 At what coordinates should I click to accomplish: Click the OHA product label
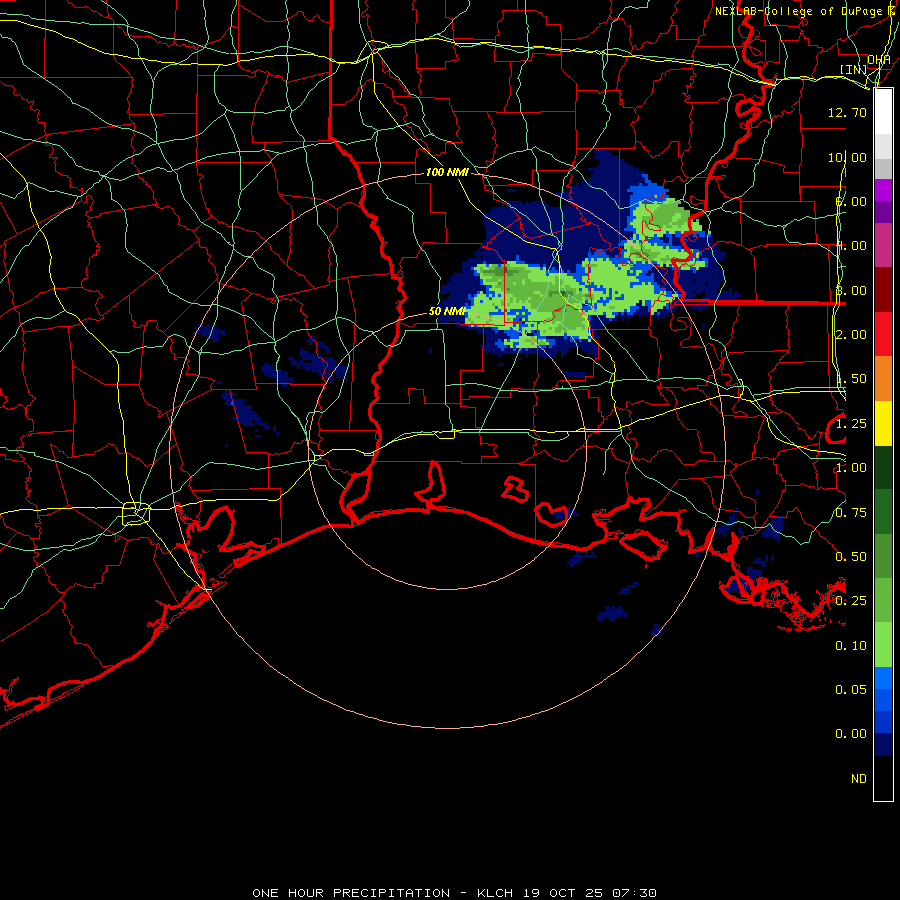point(879,60)
